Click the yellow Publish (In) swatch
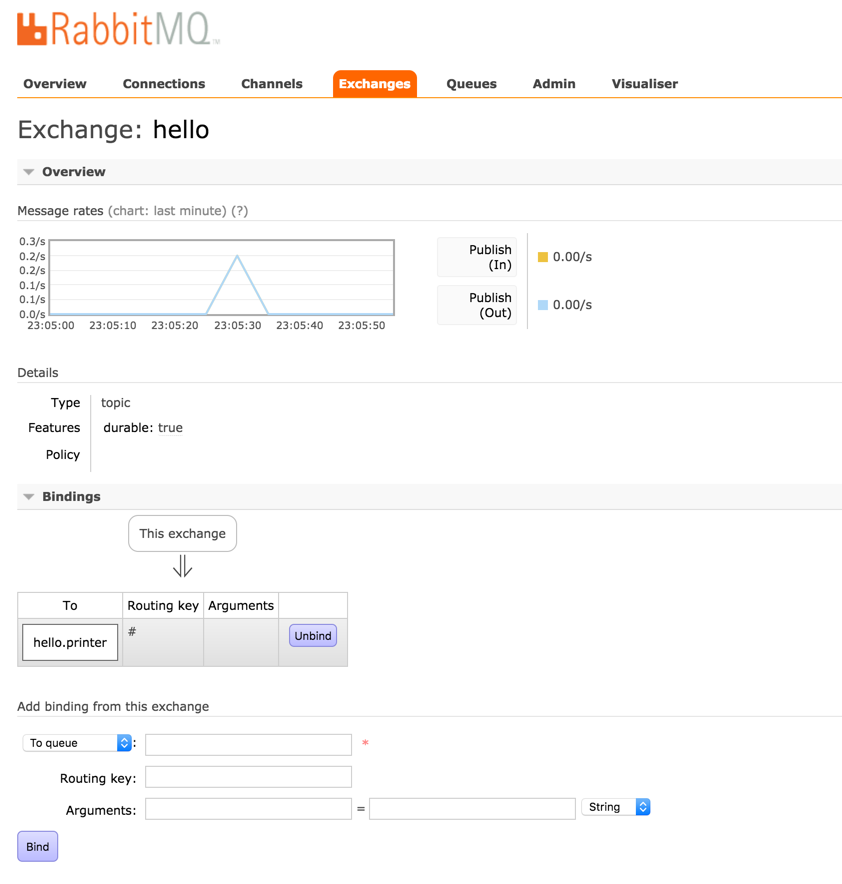Viewport: 842px width, 884px height. tap(543, 257)
